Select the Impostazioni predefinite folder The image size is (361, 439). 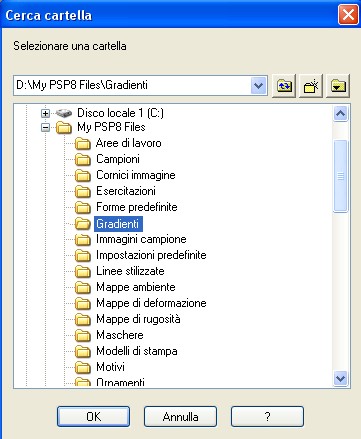point(151,255)
